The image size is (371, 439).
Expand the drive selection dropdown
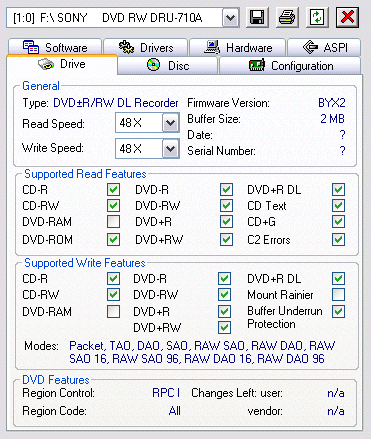(x=231, y=18)
